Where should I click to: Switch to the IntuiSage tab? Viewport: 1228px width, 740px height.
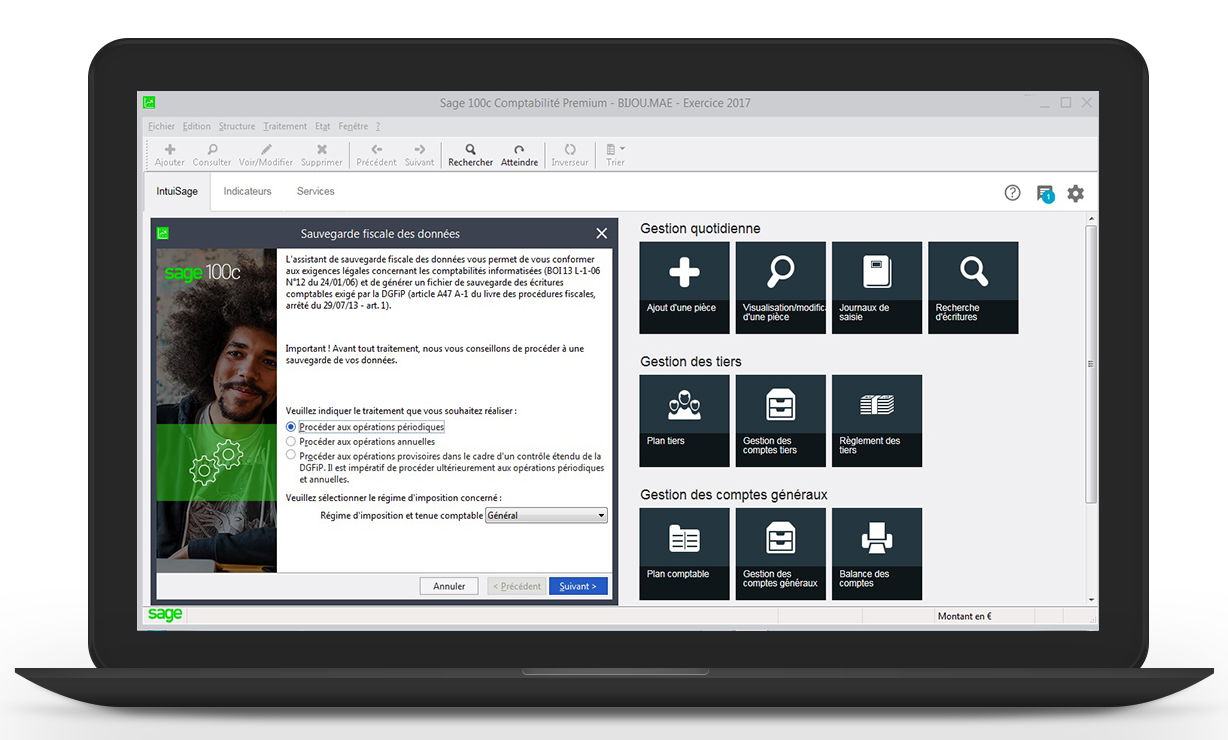176,192
